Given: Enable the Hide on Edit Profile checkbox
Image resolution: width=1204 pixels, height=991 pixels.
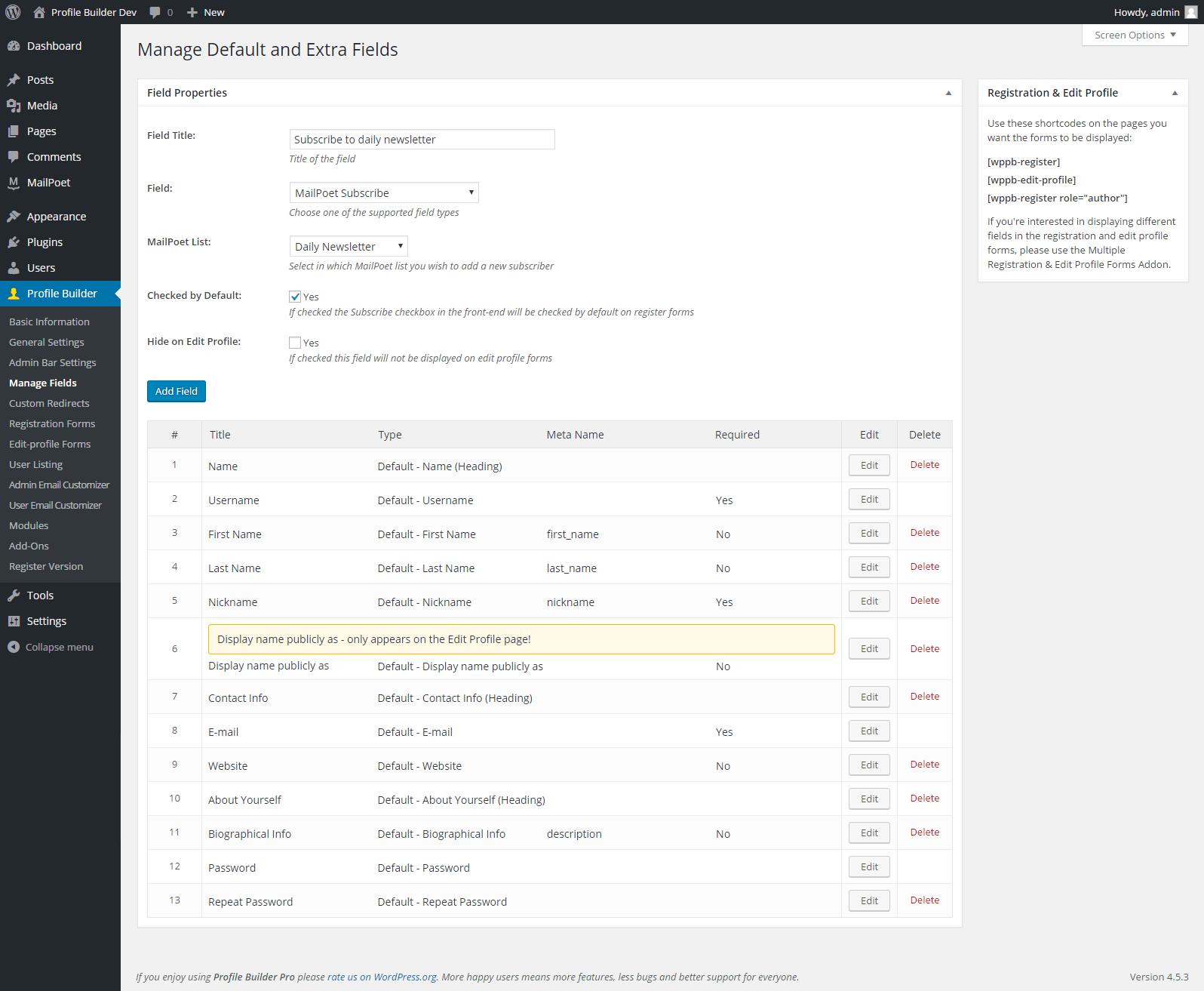Looking at the screenshot, I should (295, 343).
